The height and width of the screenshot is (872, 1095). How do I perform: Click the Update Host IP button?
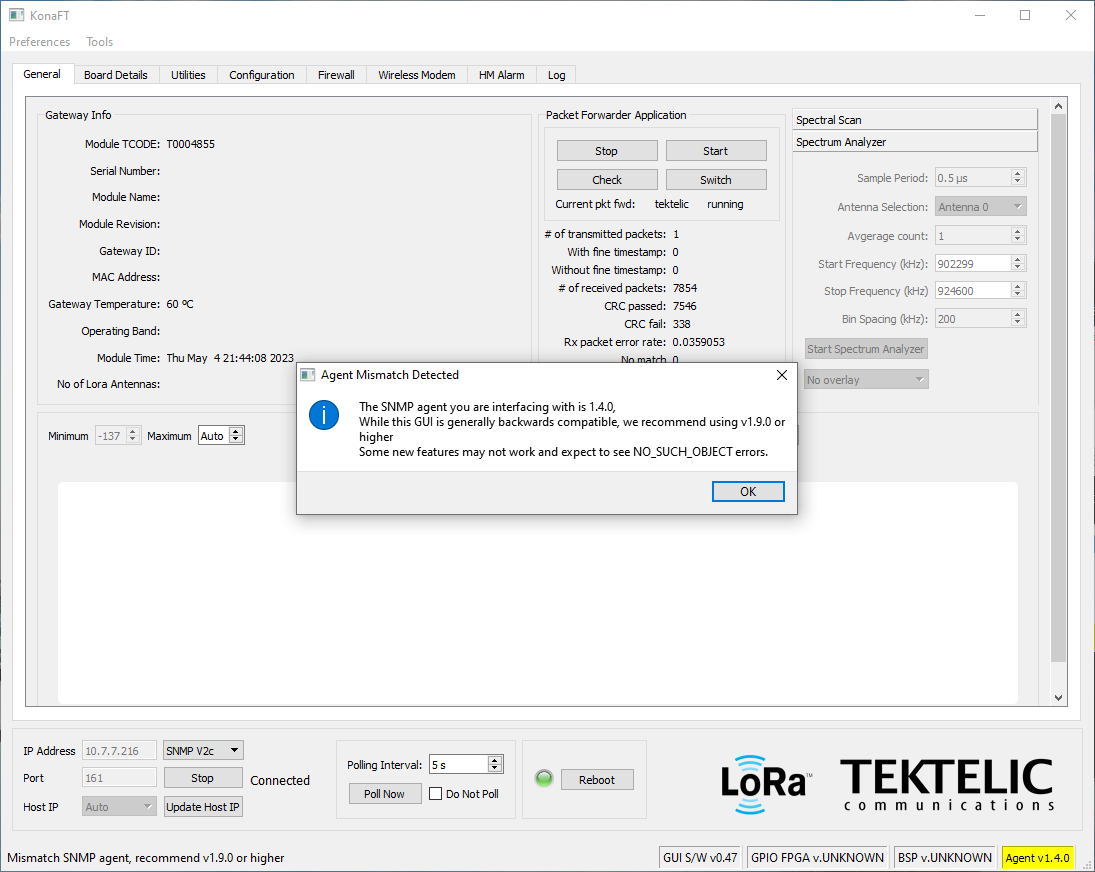(203, 806)
